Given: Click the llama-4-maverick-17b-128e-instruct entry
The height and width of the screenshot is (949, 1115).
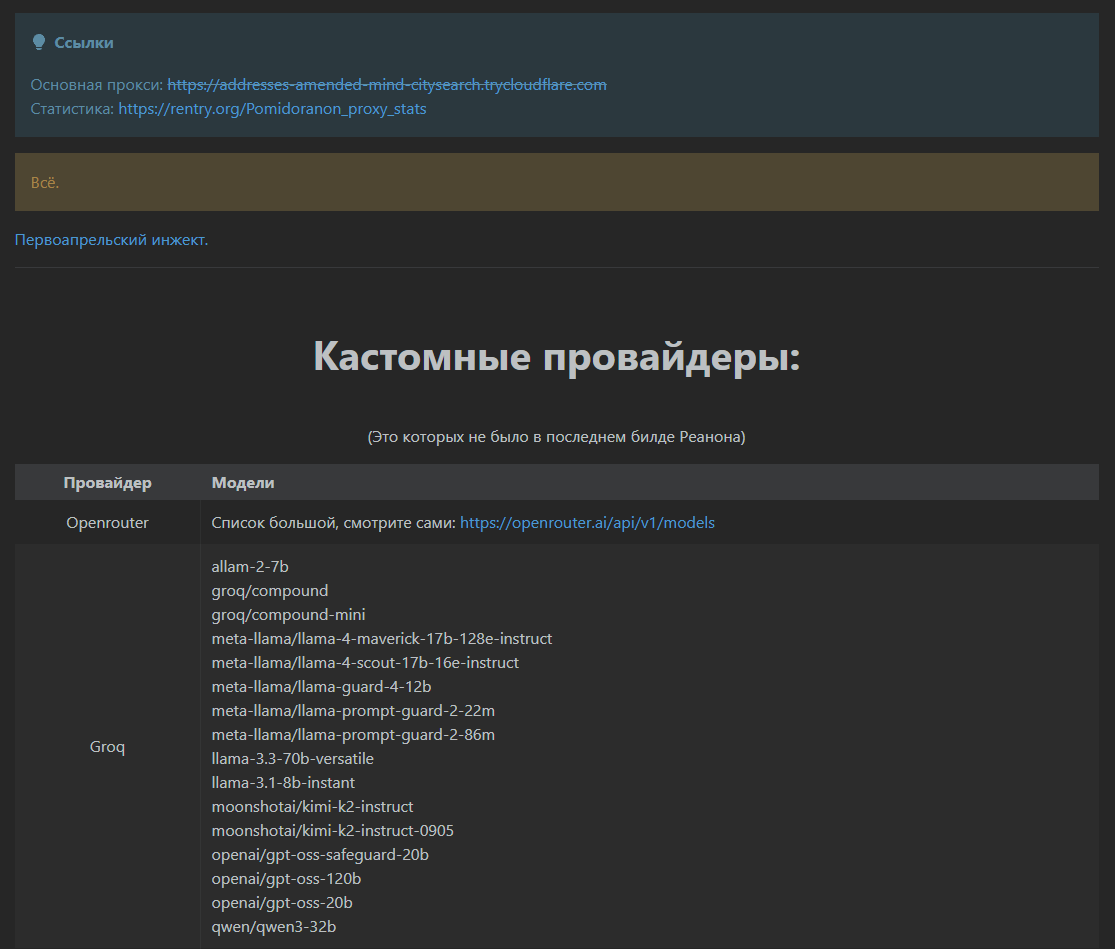Looking at the screenshot, I should (381, 638).
